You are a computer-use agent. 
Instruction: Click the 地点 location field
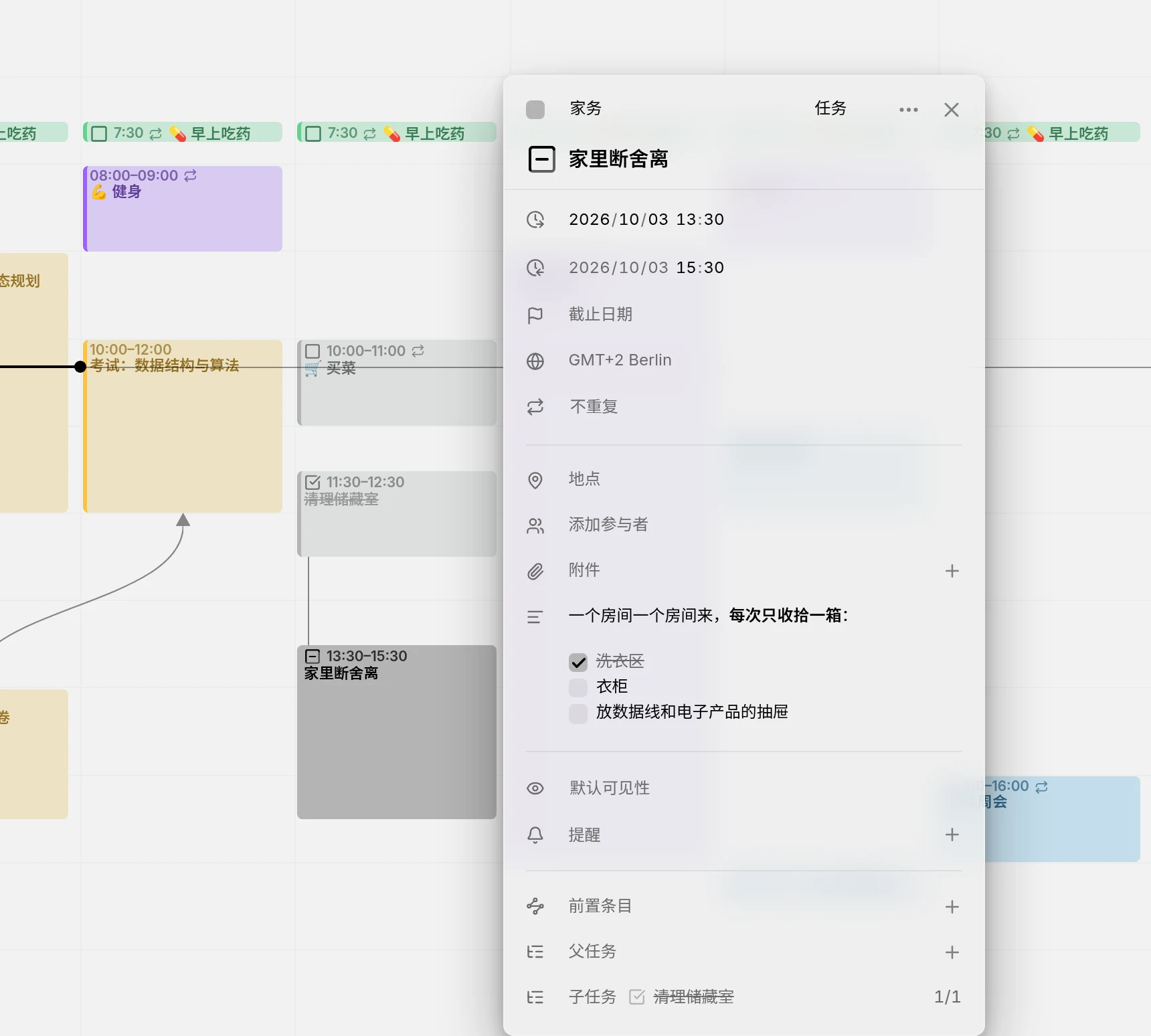(x=584, y=479)
